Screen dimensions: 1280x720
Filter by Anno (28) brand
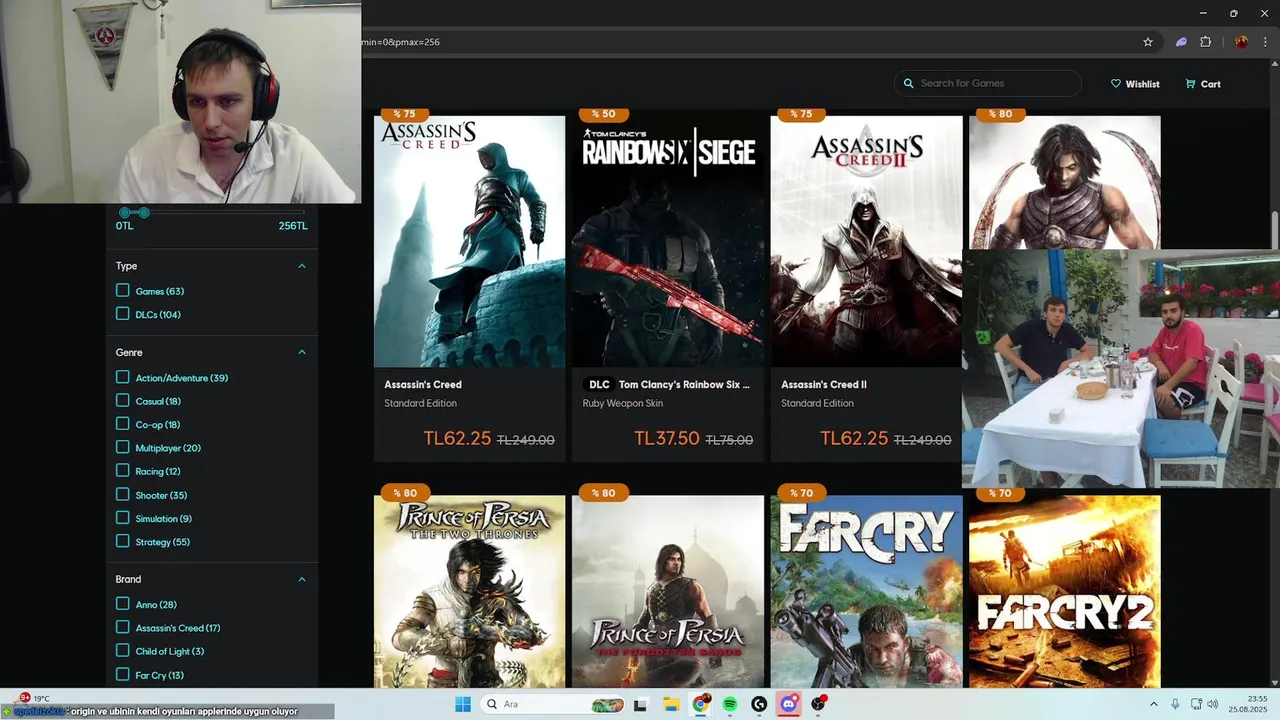pyautogui.click(x=123, y=604)
